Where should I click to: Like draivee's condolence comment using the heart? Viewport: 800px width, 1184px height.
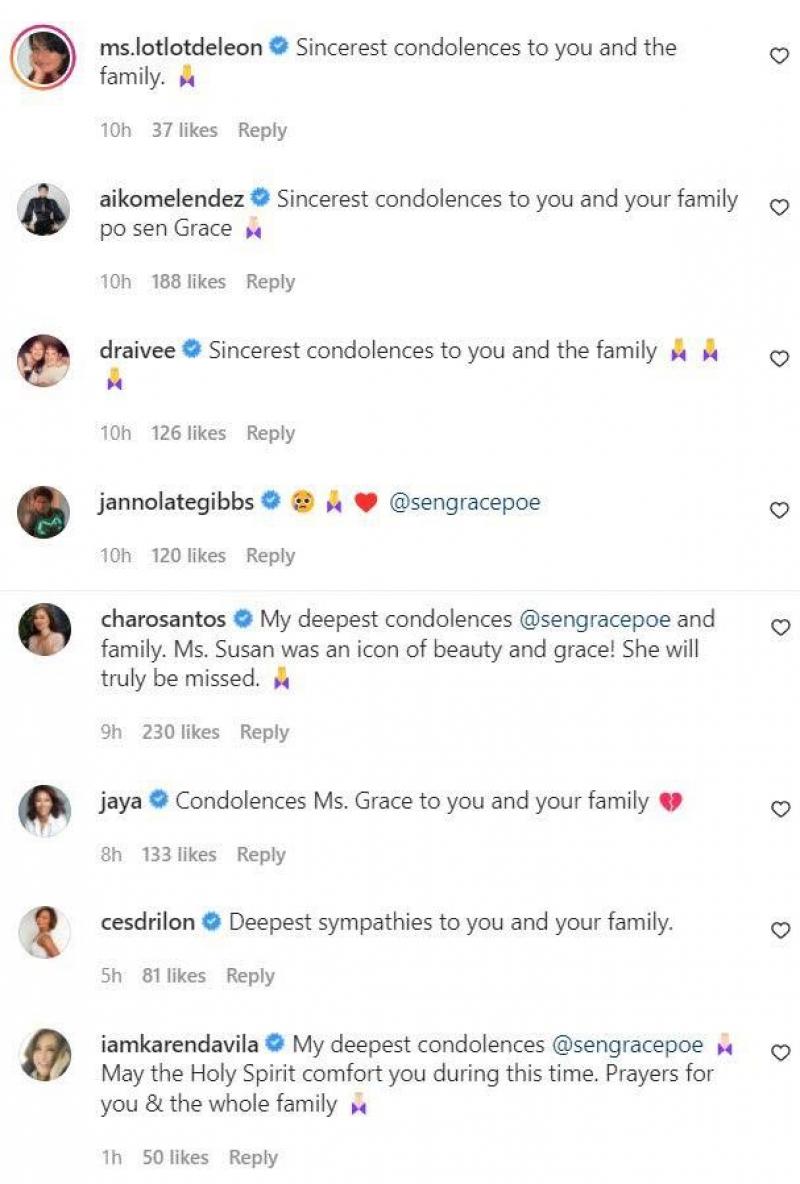point(782,357)
